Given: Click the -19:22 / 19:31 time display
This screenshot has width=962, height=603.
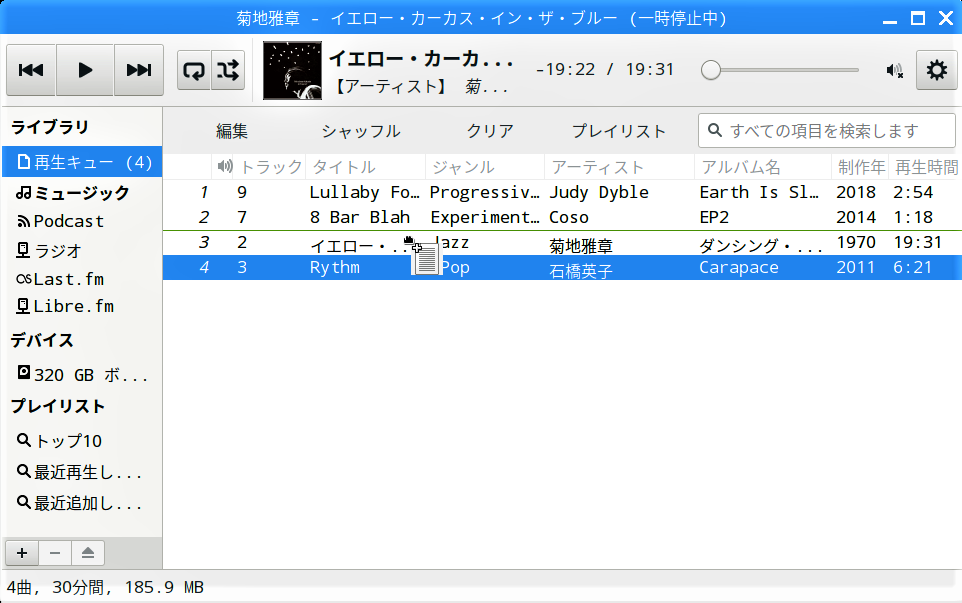Looking at the screenshot, I should (604, 69).
